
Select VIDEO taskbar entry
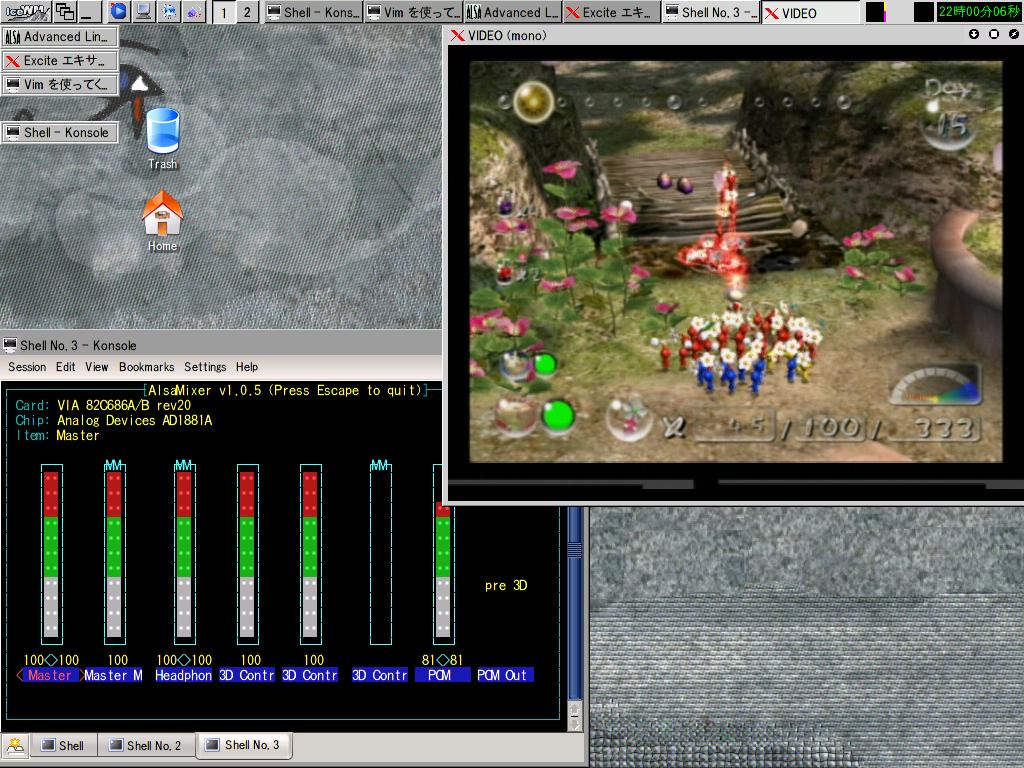[x=810, y=12]
